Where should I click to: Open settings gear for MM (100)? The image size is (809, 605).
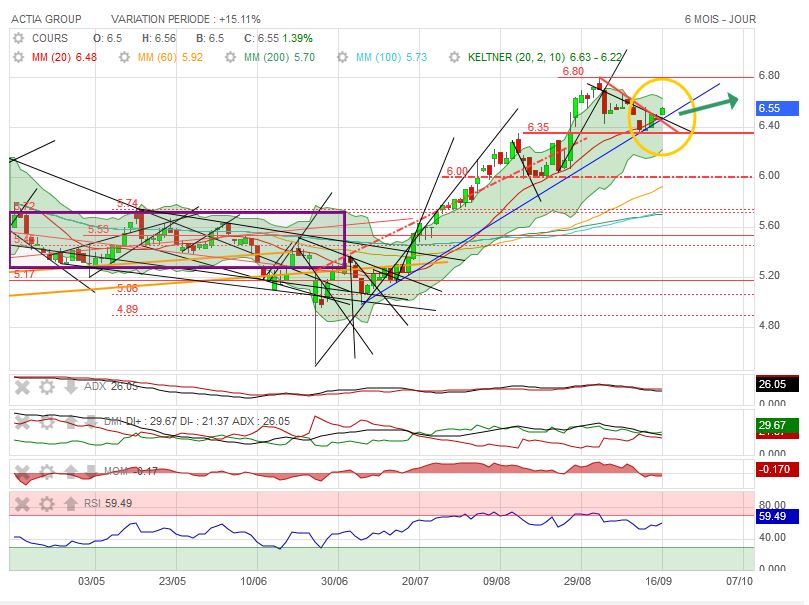[343, 57]
